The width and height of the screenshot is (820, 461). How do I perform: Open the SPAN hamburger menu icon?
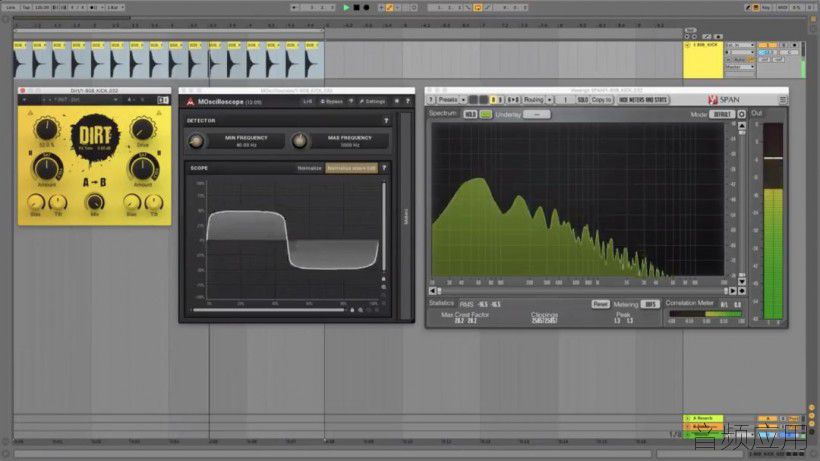click(783, 99)
